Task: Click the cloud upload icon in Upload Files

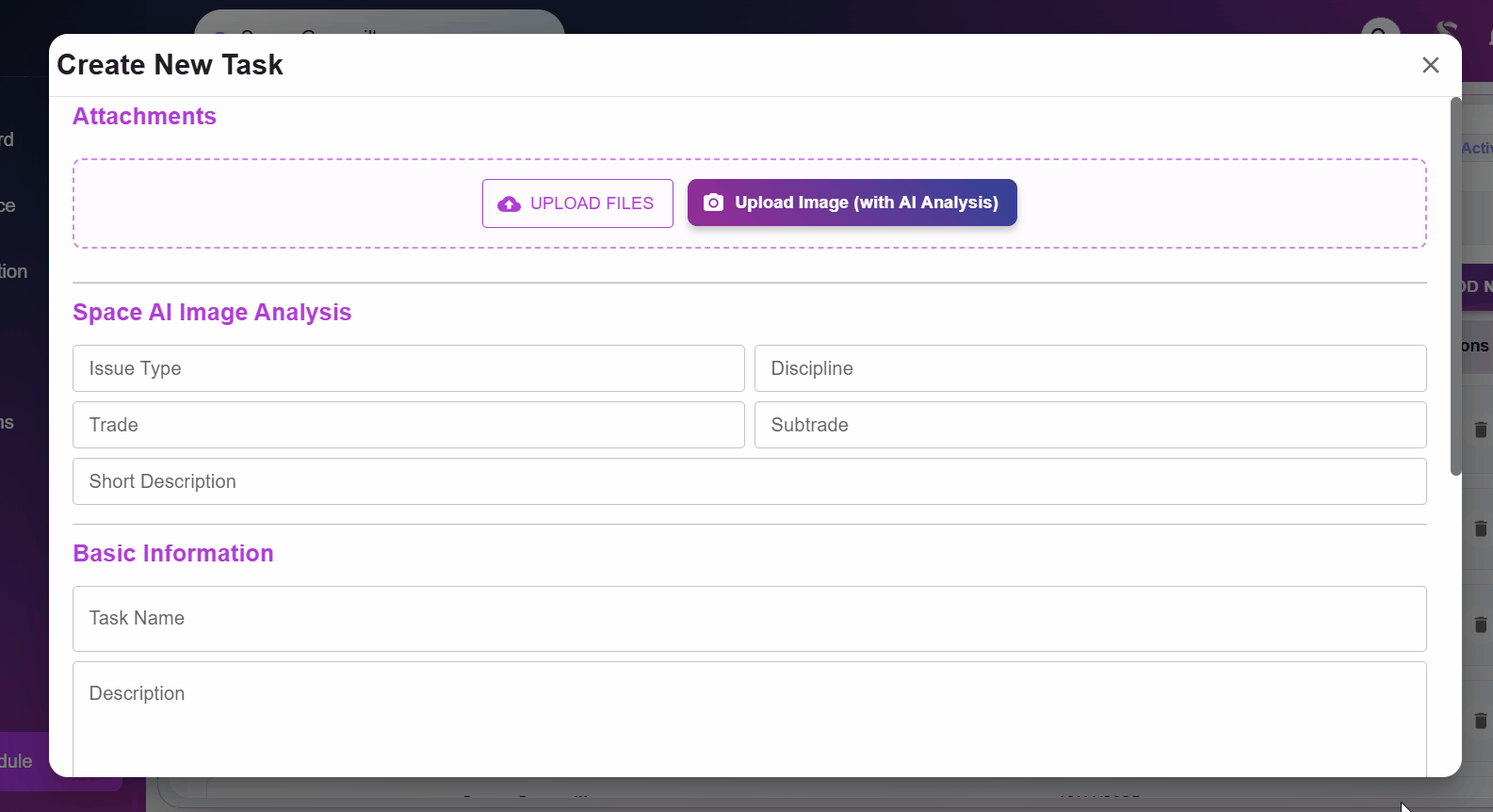Action: (x=509, y=204)
